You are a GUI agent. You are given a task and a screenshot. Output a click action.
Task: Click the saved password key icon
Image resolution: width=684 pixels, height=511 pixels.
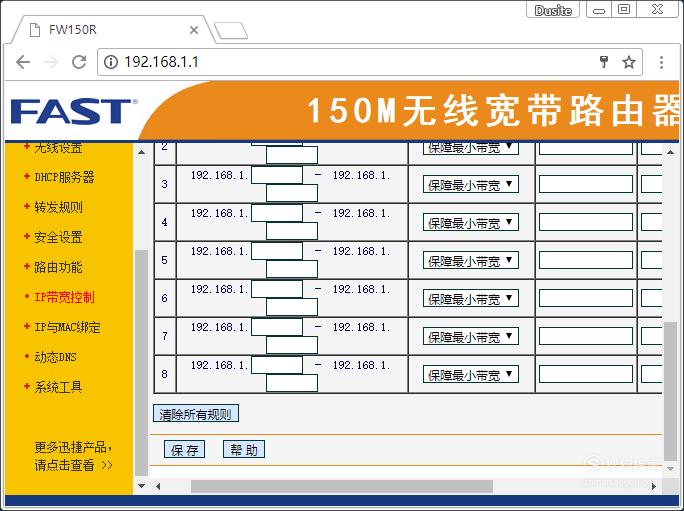[604, 62]
